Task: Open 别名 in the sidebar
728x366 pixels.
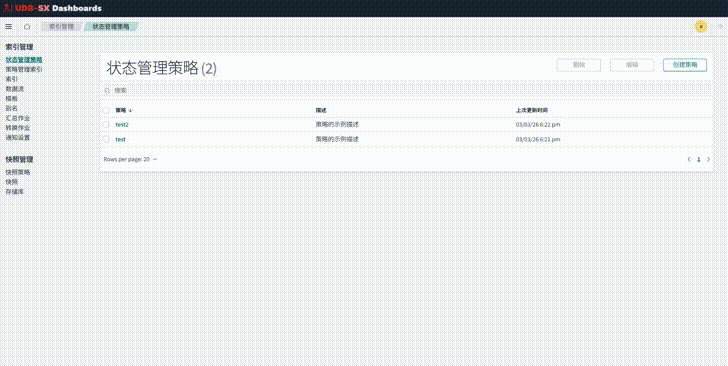Action: click(12, 108)
